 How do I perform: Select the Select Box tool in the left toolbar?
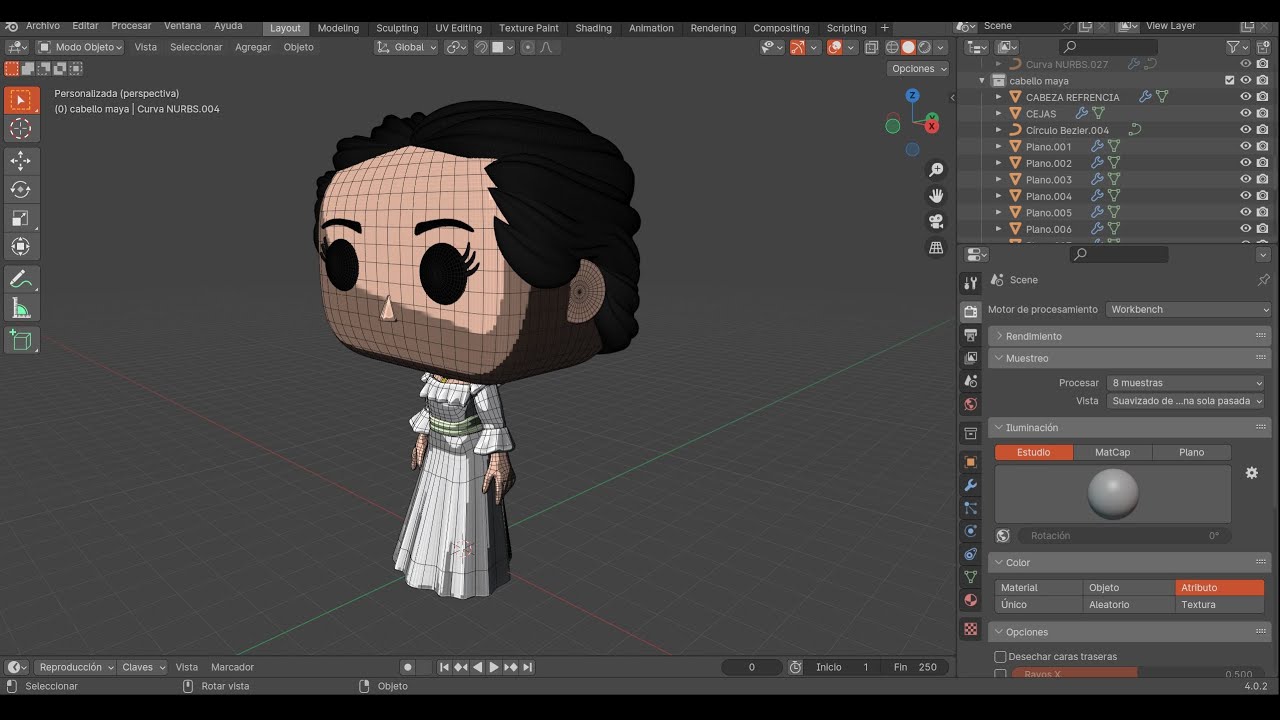coord(21,100)
